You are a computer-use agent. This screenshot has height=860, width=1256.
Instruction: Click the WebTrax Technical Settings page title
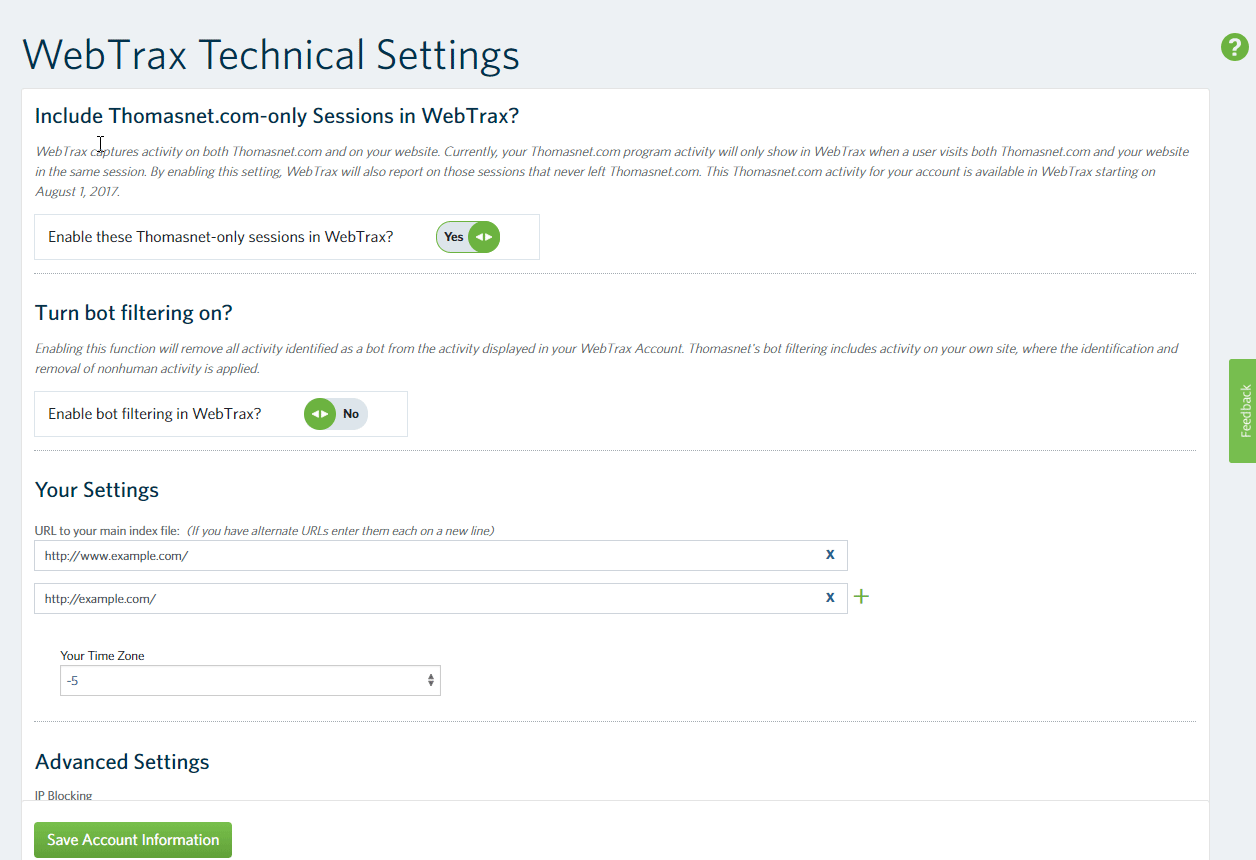click(x=271, y=55)
